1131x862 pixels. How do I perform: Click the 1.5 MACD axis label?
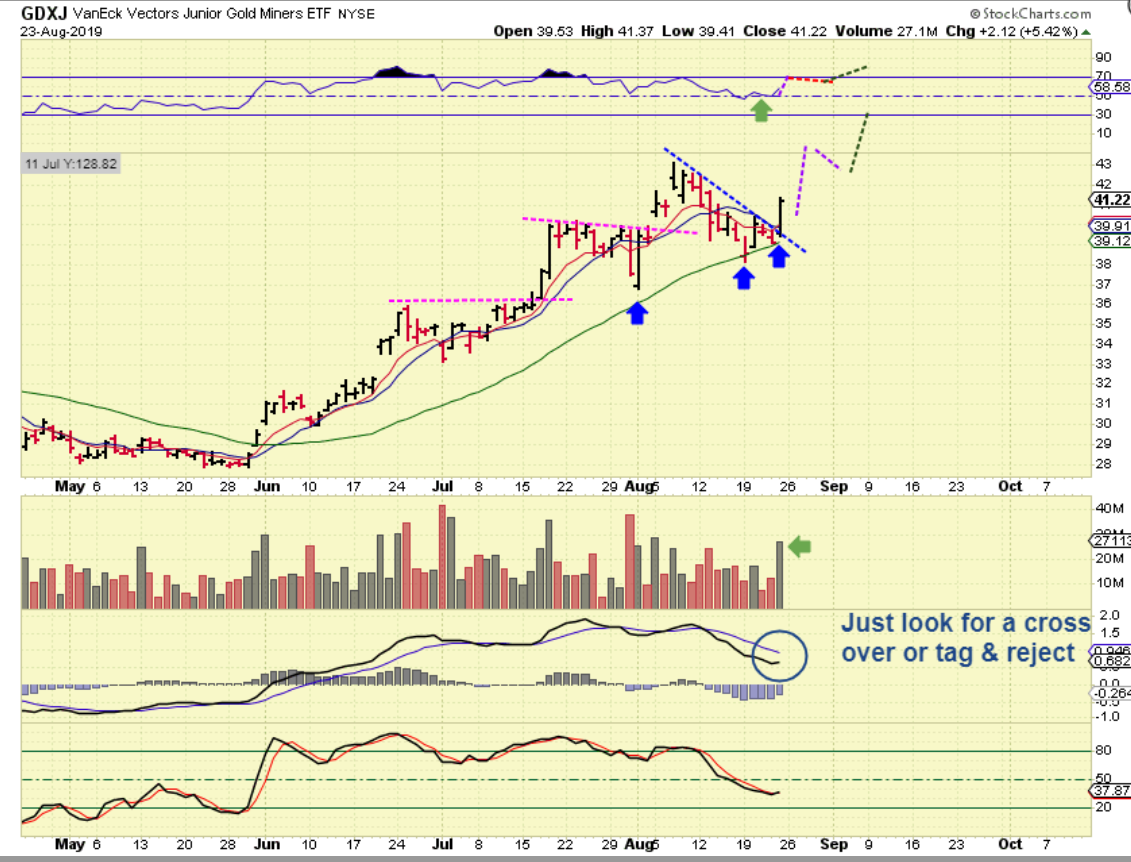point(1109,633)
